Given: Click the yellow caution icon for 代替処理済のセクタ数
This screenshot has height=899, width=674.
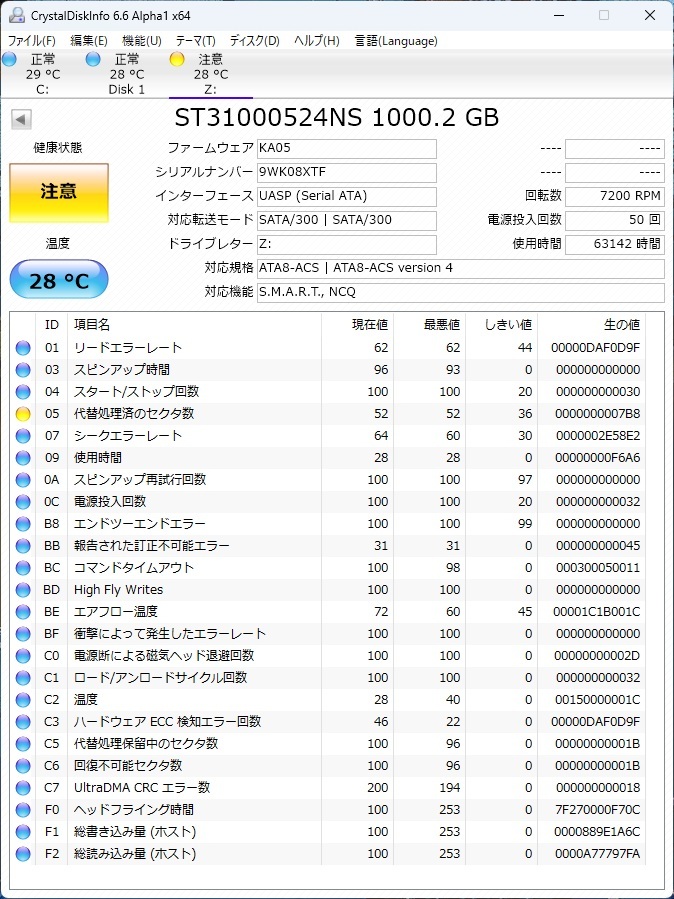Looking at the screenshot, I should pos(23,414).
